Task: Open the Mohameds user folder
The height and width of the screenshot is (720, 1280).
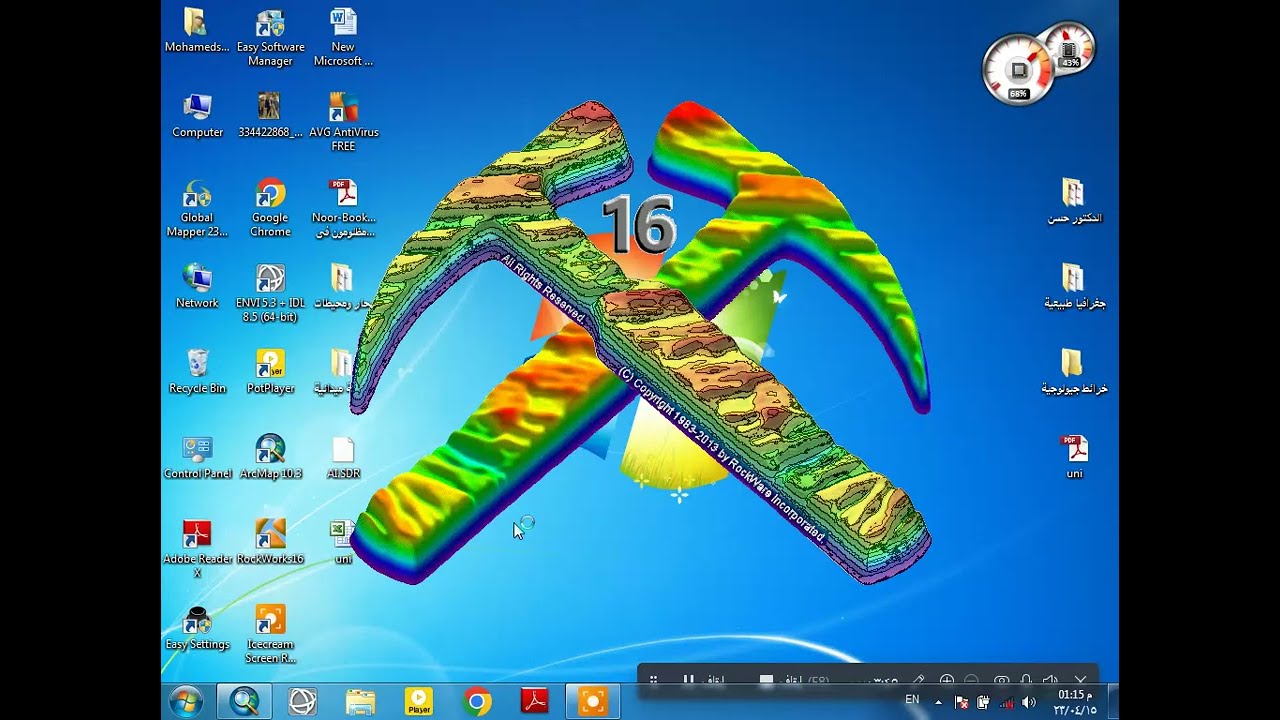Action: coord(197,30)
